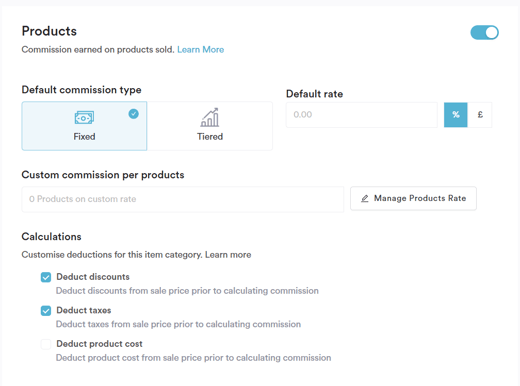Click the Custom commission per products heading
Viewport: 520px width, 386px height.
(x=103, y=175)
